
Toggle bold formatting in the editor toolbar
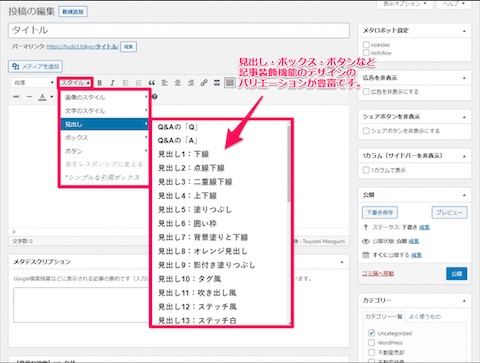coord(99,83)
